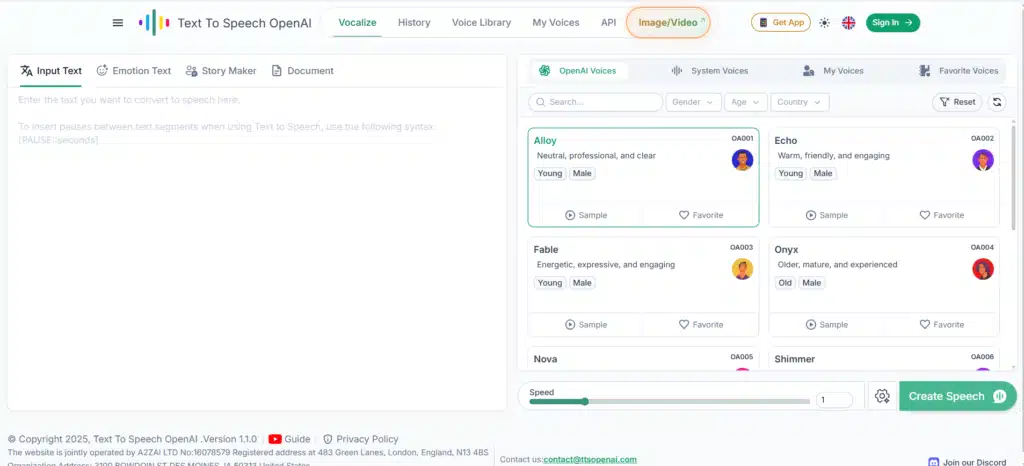
Task: Play the Fable voice sample
Action: [x=586, y=324]
